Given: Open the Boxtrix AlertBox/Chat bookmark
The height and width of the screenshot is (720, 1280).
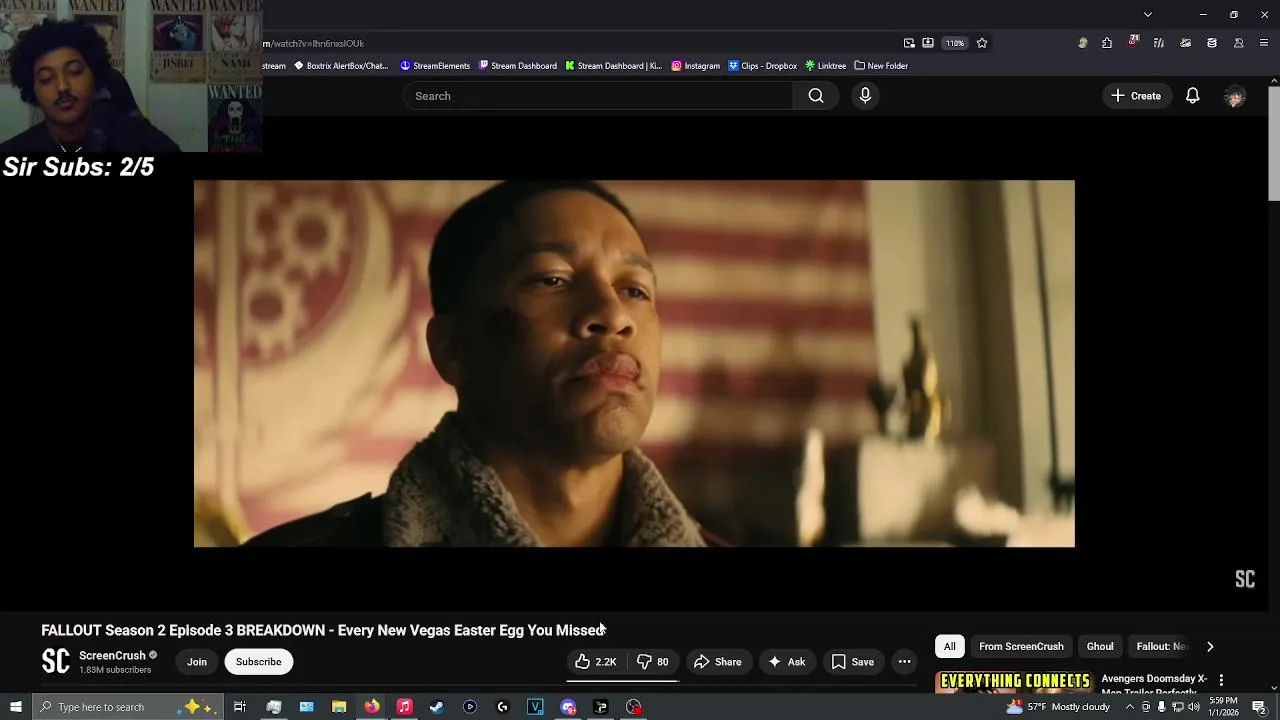Looking at the screenshot, I should click(x=341, y=66).
